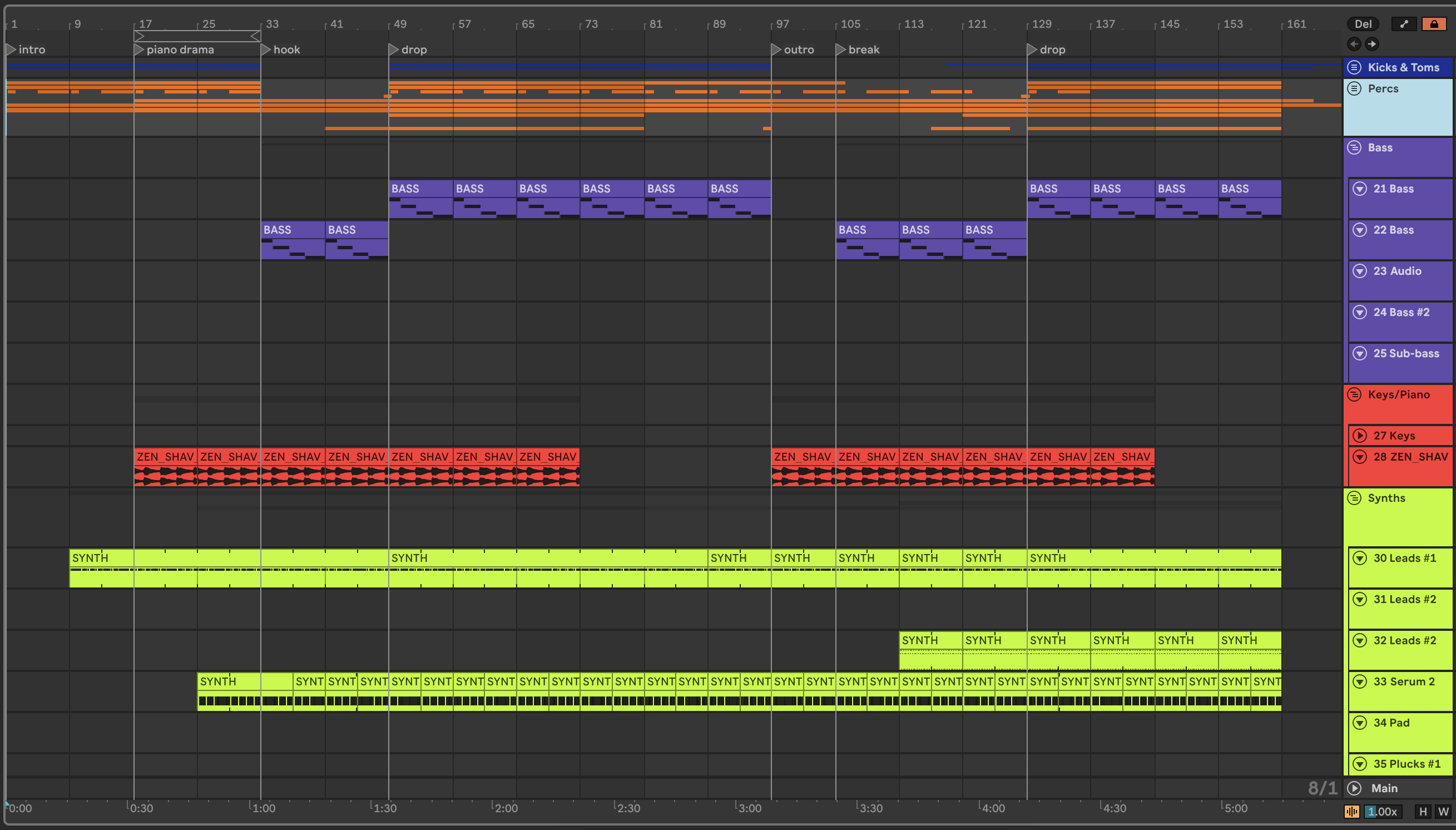Click the H optimize height button

[x=1423, y=811]
